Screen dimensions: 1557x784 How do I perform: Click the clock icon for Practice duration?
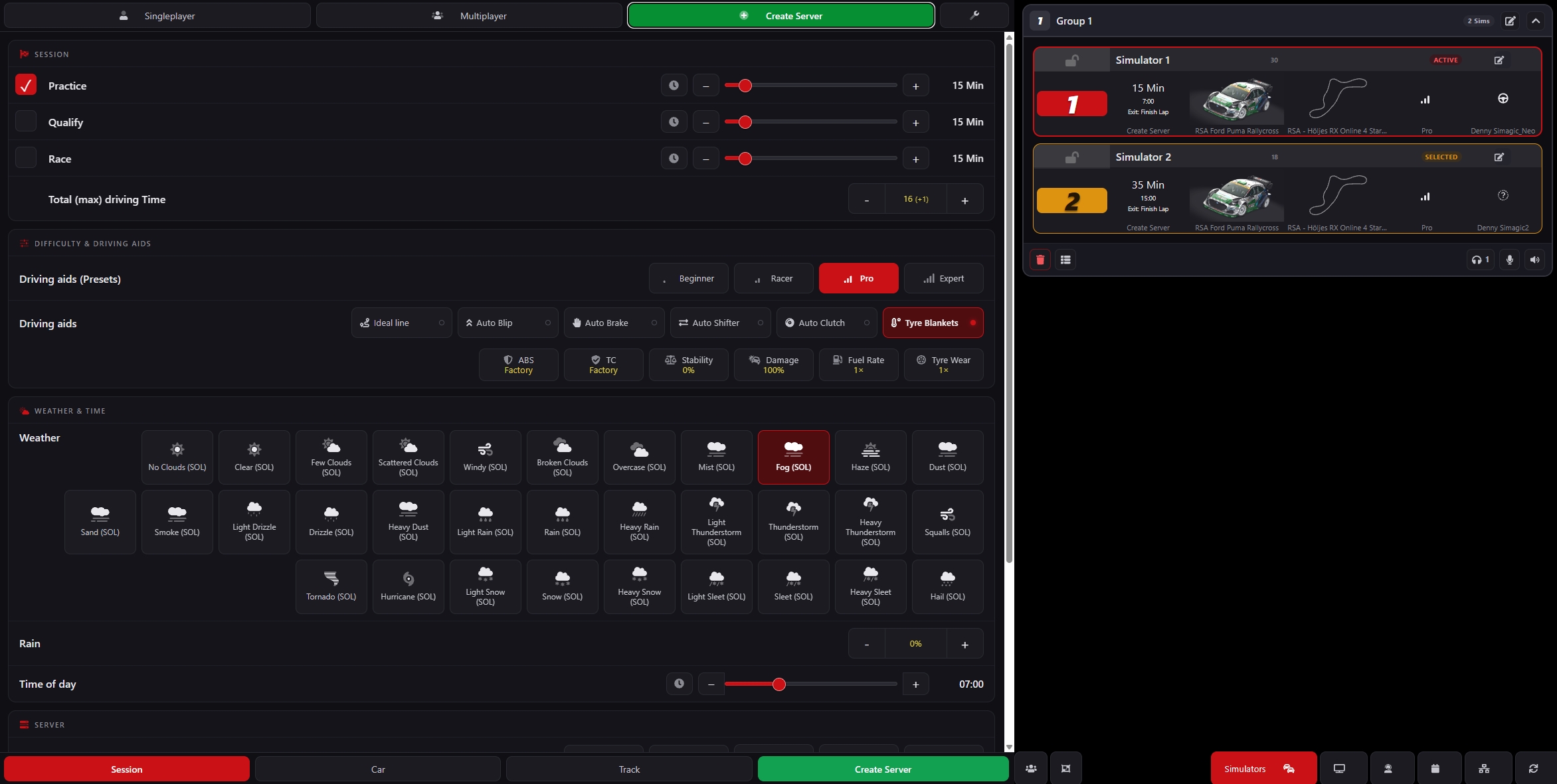674,86
